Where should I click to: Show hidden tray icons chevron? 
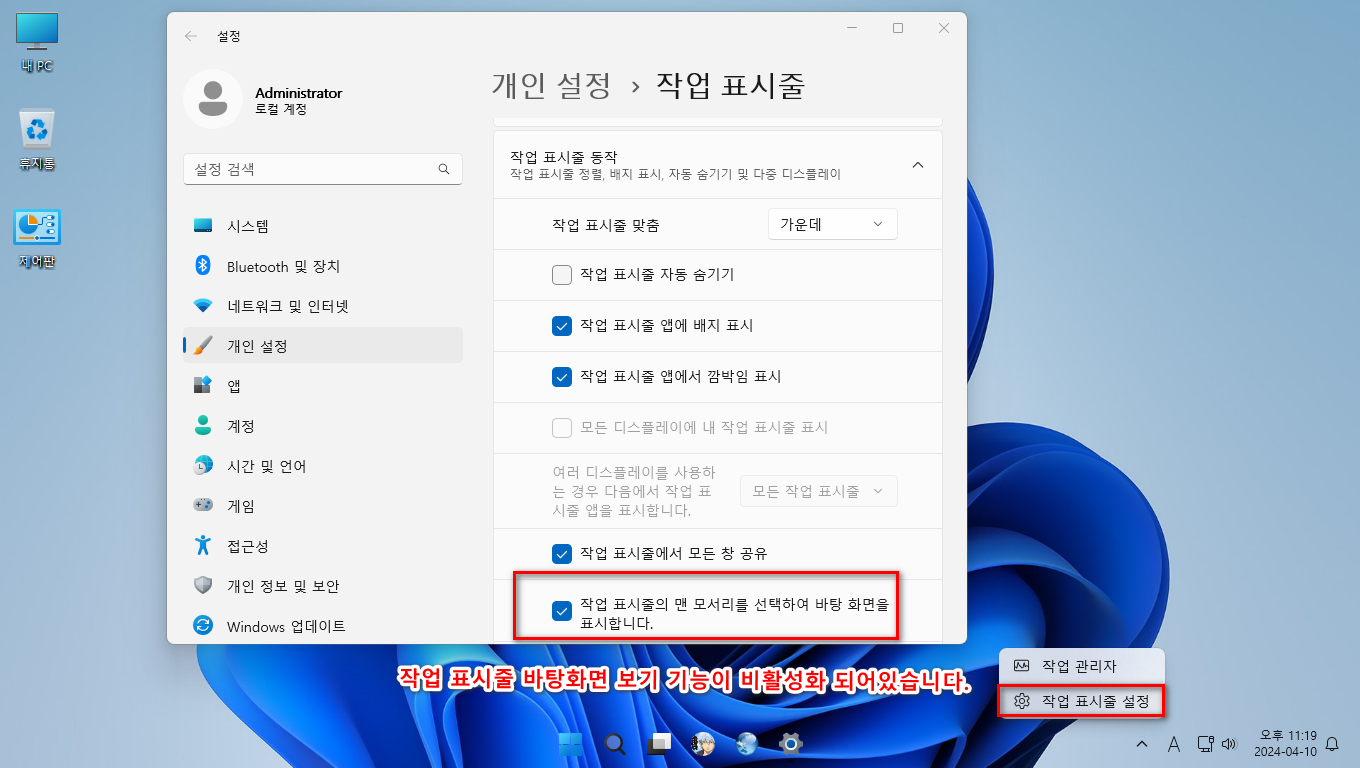tap(1141, 744)
